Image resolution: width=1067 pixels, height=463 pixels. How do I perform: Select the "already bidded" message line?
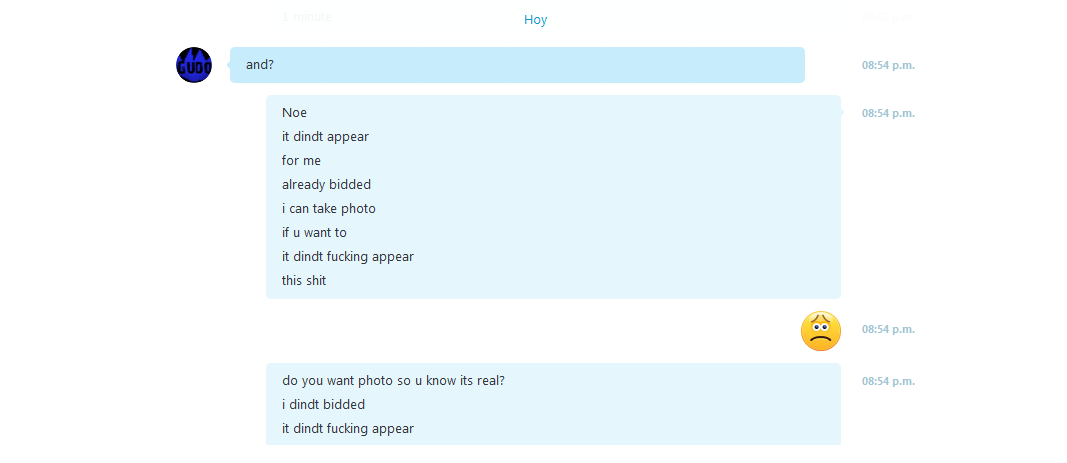(326, 185)
